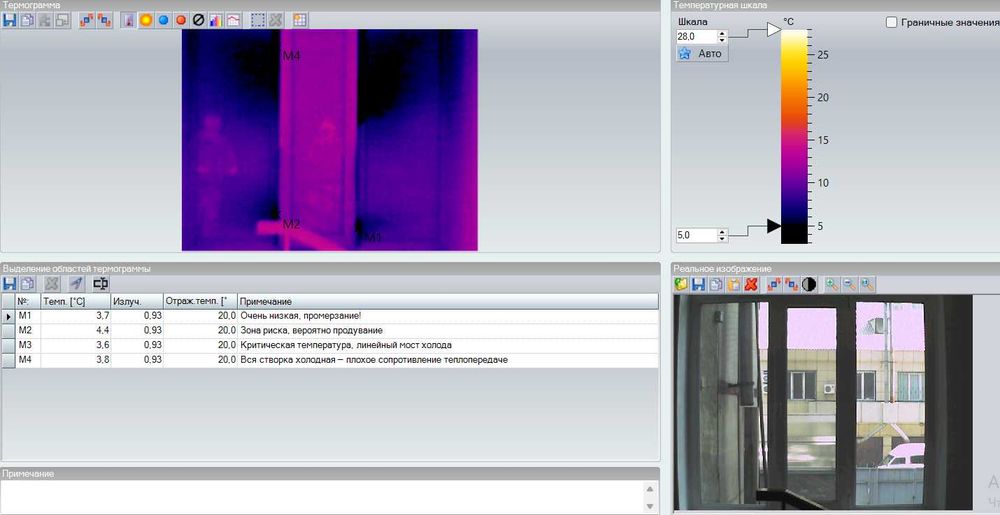Click the white upper-limit scale marker
This screenshot has width=1000, height=515.
click(x=774, y=30)
